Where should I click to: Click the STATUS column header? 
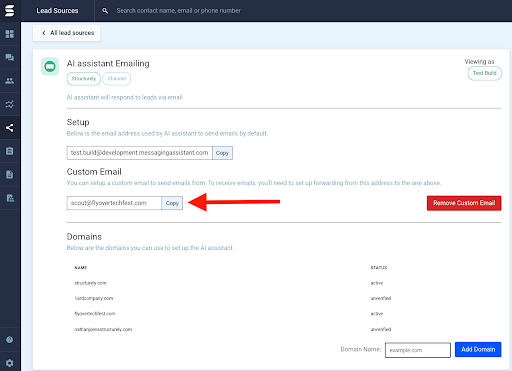click(379, 268)
